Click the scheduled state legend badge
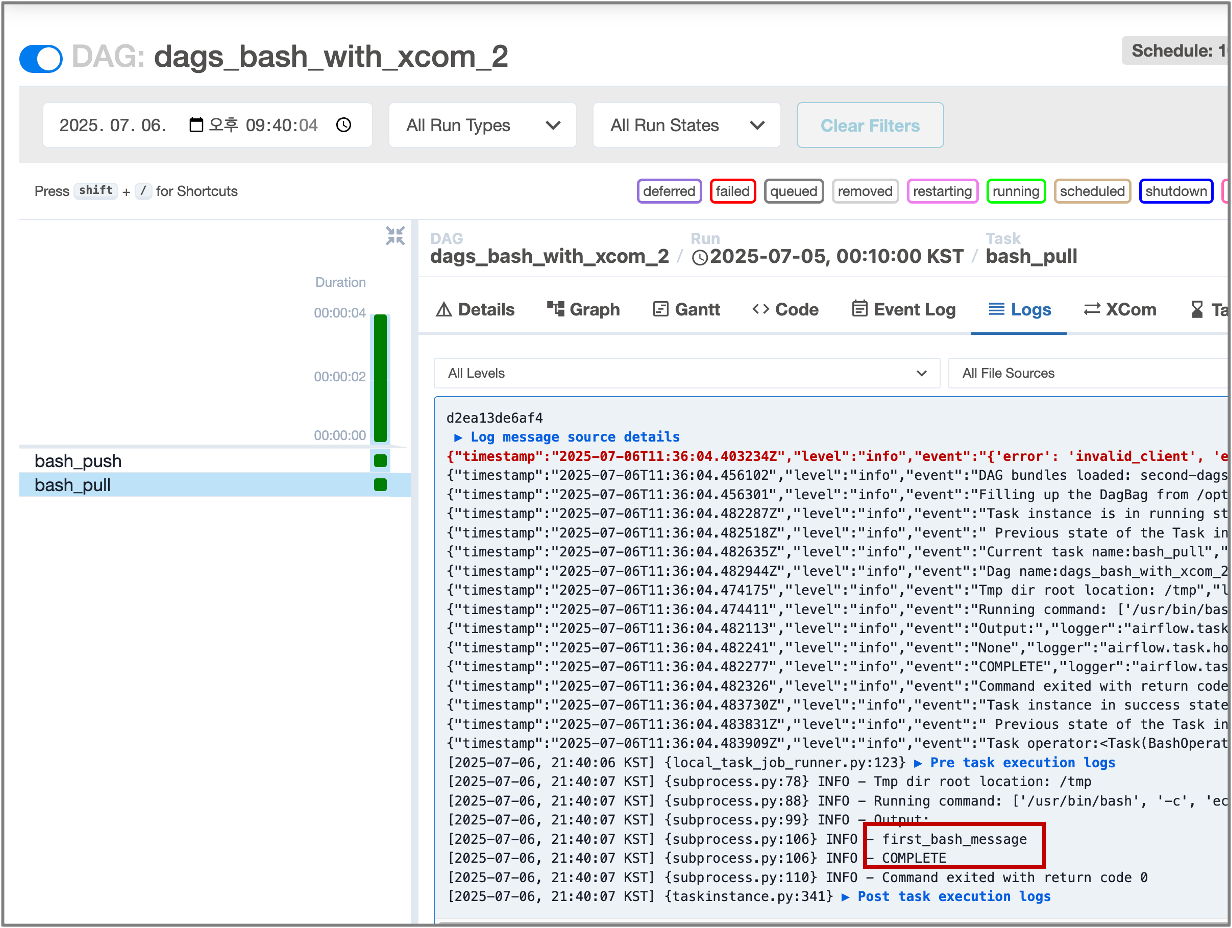 pos(1092,191)
